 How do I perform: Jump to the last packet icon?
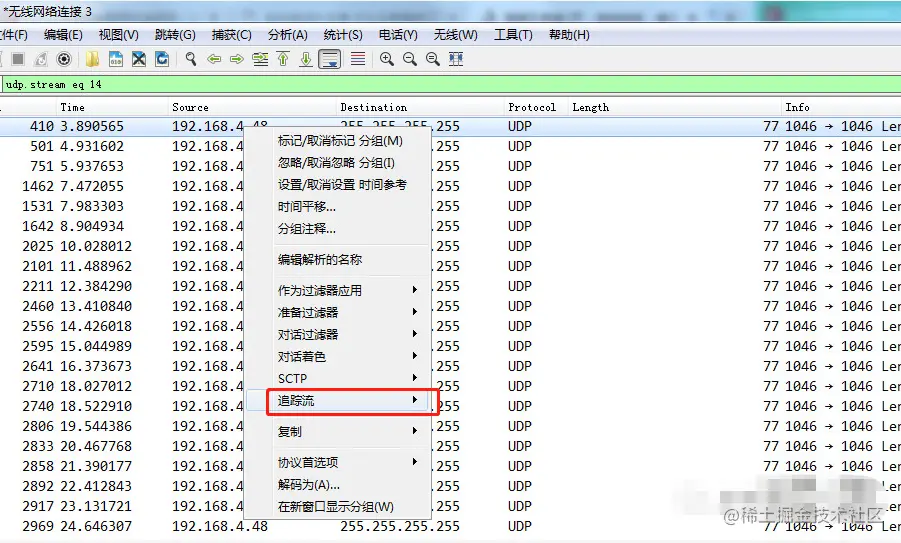(x=306, y=59)
